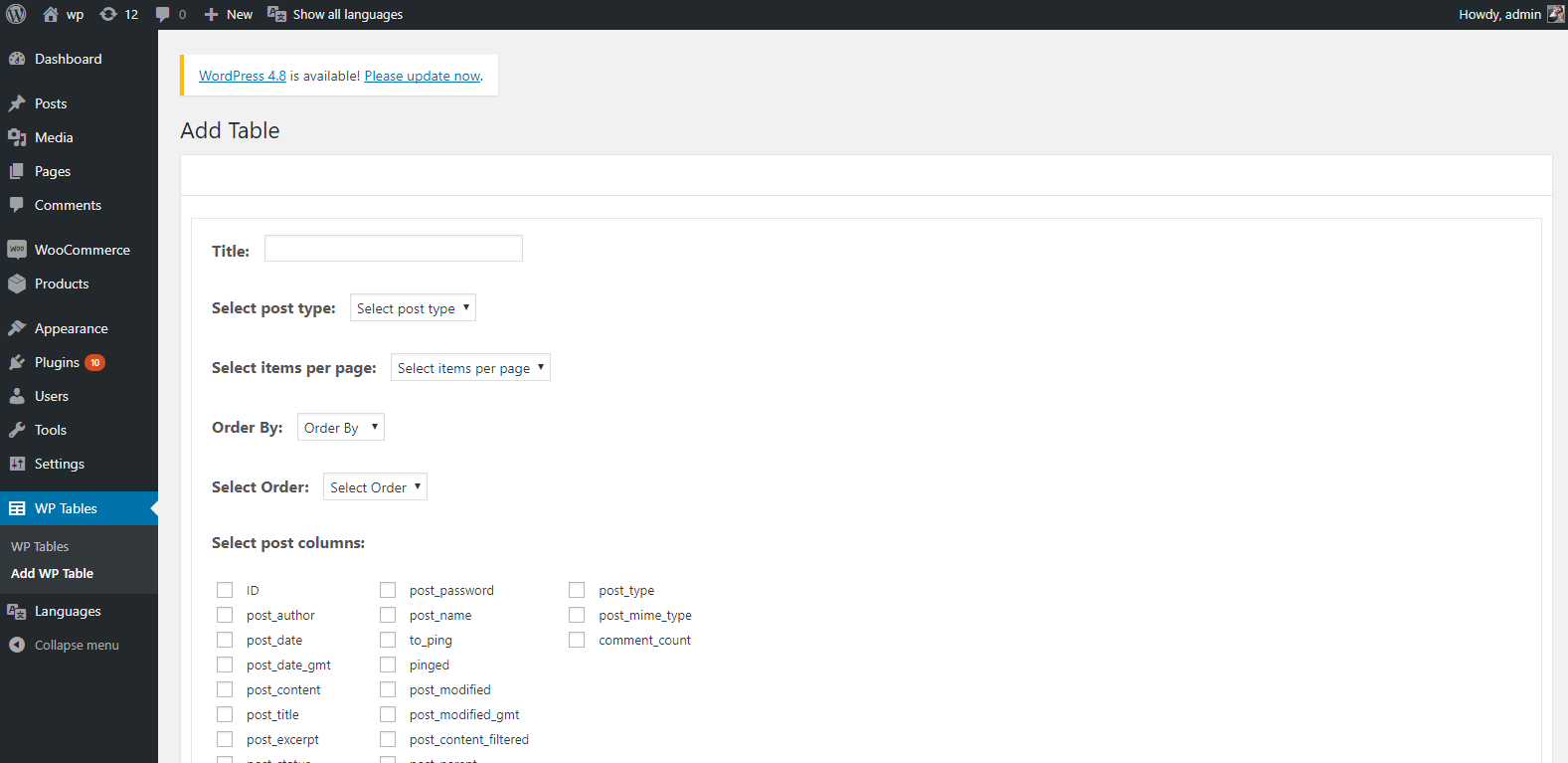Select the WP Tables submenu item
This screenshot has width=1568, height=763.
pyautogui.click(x=40, y=546)
